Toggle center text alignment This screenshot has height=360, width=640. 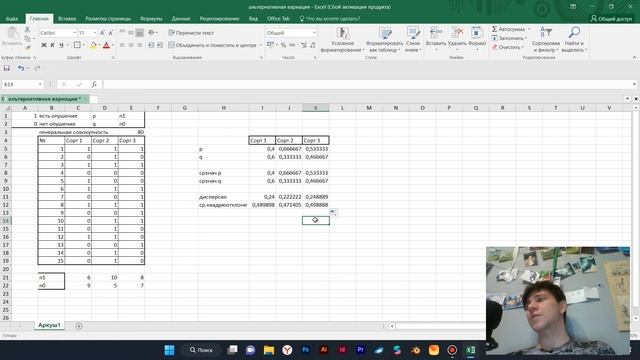pos(131,45)
